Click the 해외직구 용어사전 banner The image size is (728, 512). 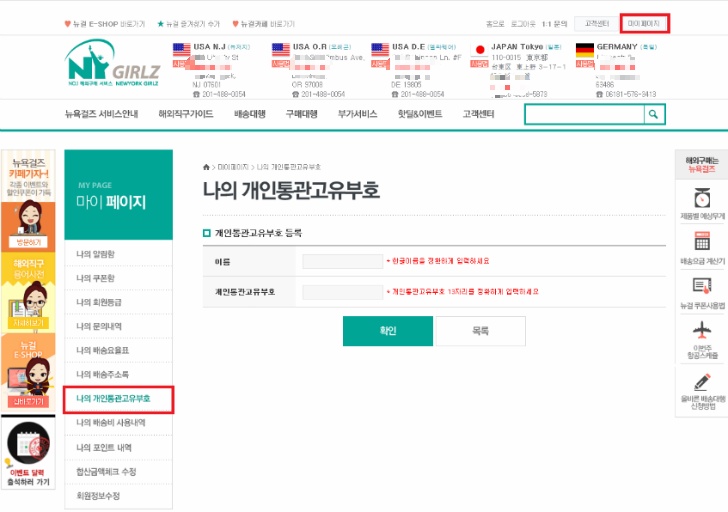(28, 292)
